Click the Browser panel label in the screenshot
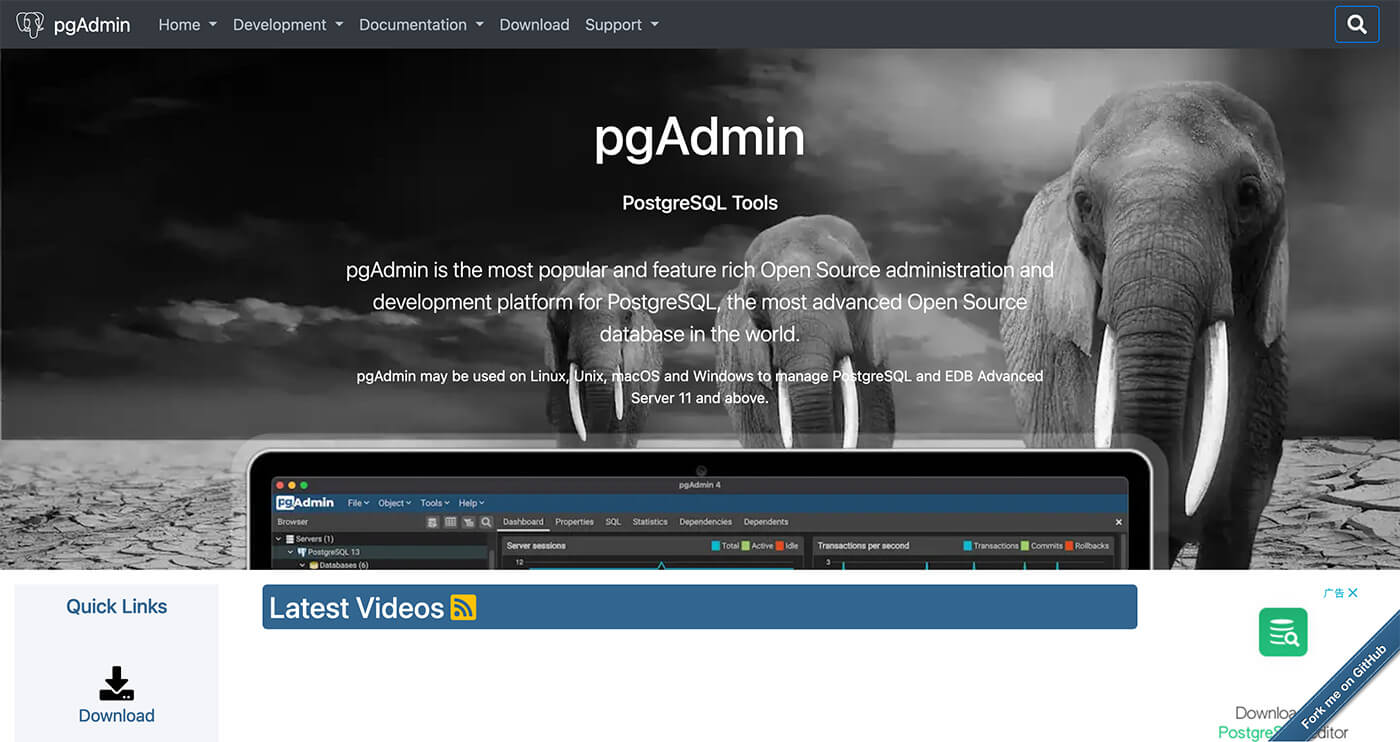 point(293,522)
